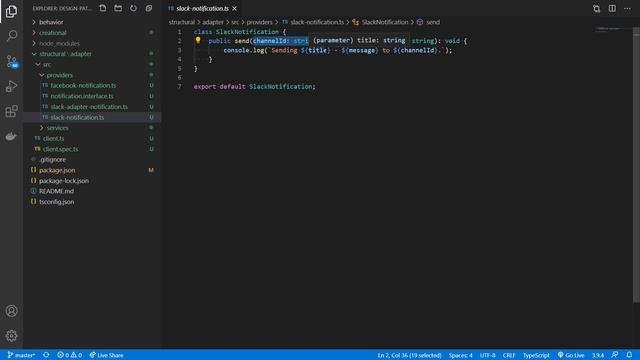Change end of line sequence CRLF
This screenshot has width=640, height=360.
(x=509, y=355)
